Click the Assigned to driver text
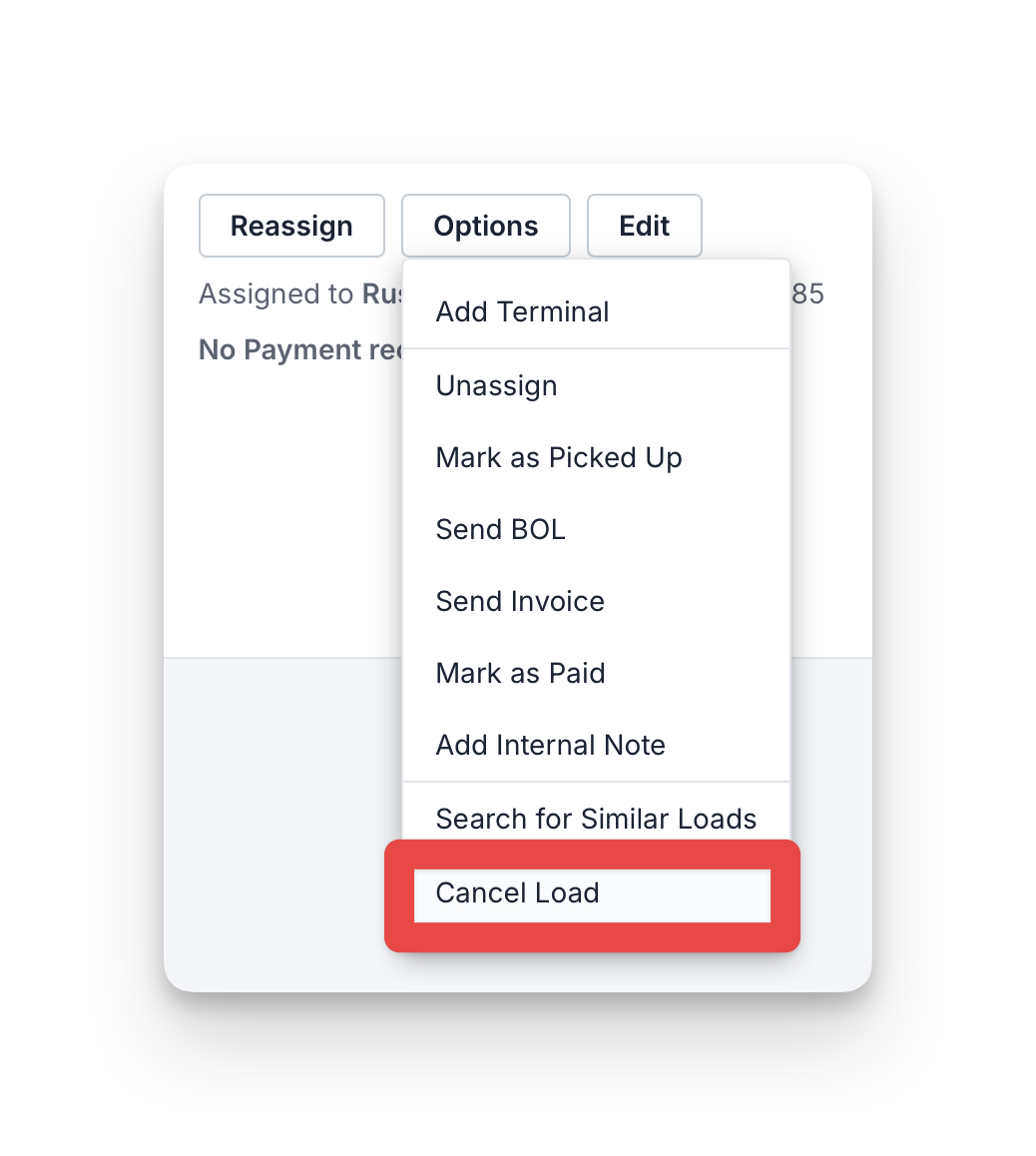Image resolution: width=1036 pixels, height=1156 pixels. point(299,294)
